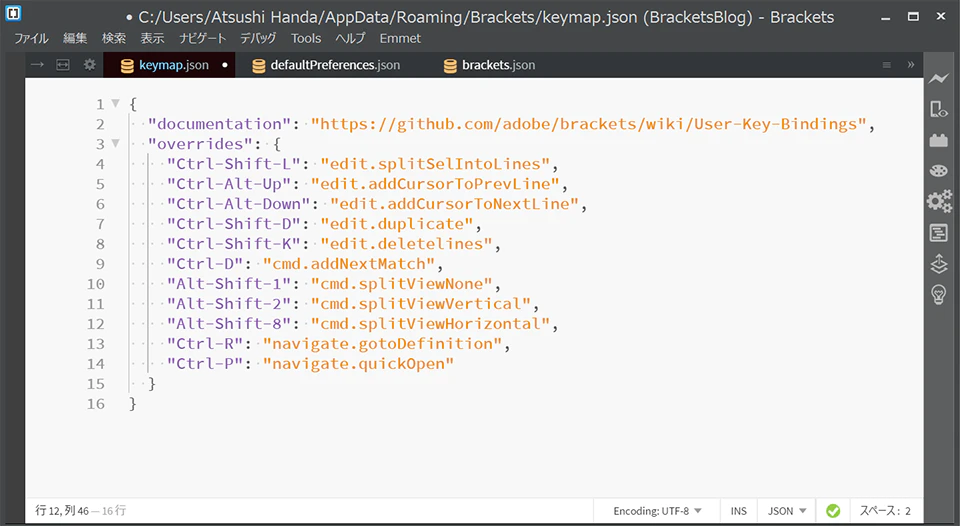960x526 pixels.
Task: Show more tabs with double chevron
Action: click(x=910, y=64)
